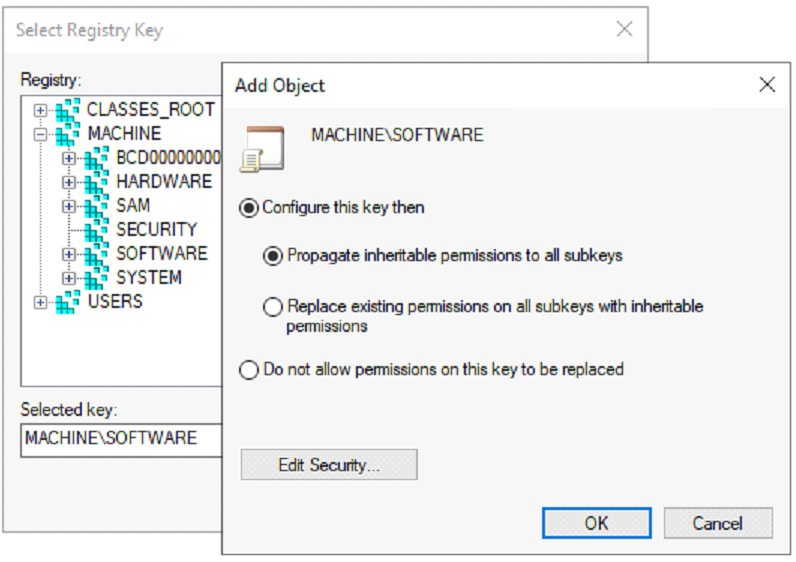Collapse the MACHINE tree node
The width and height of the screenshot is (796, 562).
click(40, 134)
